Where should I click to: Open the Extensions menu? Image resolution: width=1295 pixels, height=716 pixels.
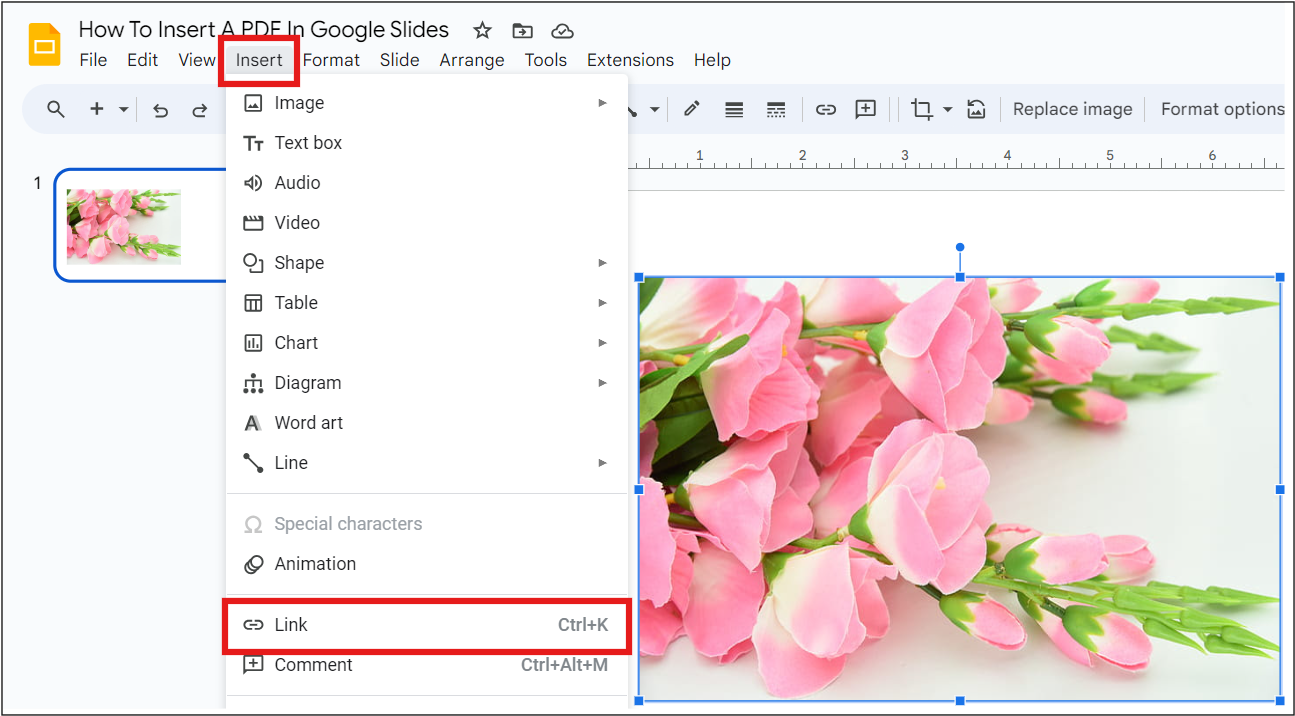(630, 60)
